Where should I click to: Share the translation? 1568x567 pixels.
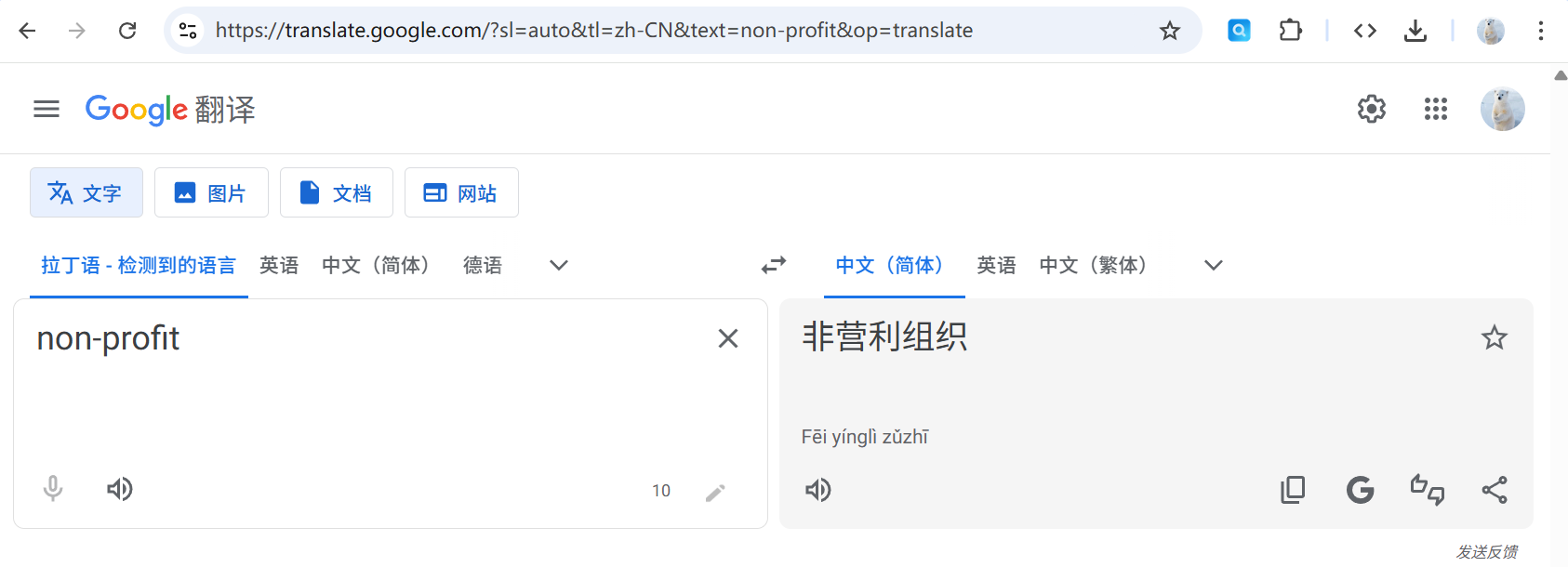point(1495,489)
